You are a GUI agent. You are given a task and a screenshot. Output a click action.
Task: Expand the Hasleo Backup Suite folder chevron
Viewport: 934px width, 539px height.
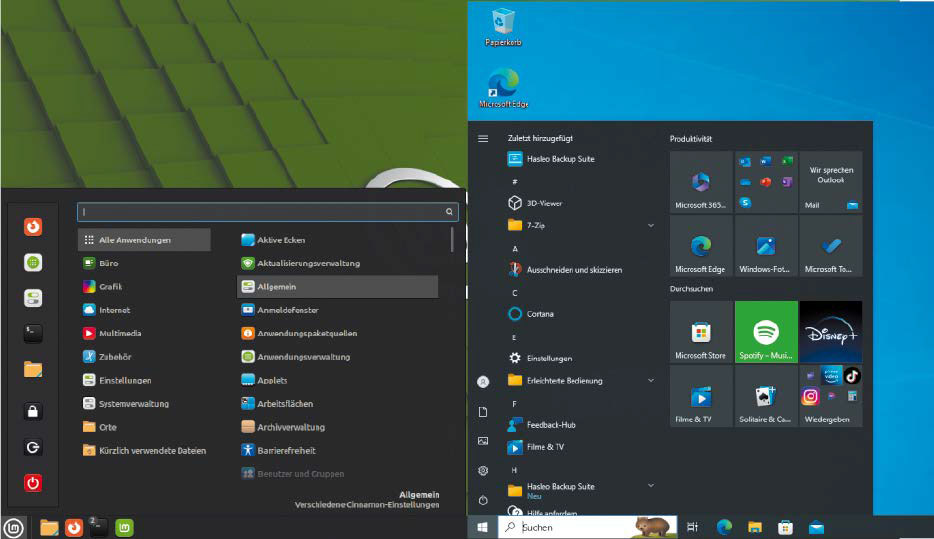pyautogui.click(x=651, y=485)
